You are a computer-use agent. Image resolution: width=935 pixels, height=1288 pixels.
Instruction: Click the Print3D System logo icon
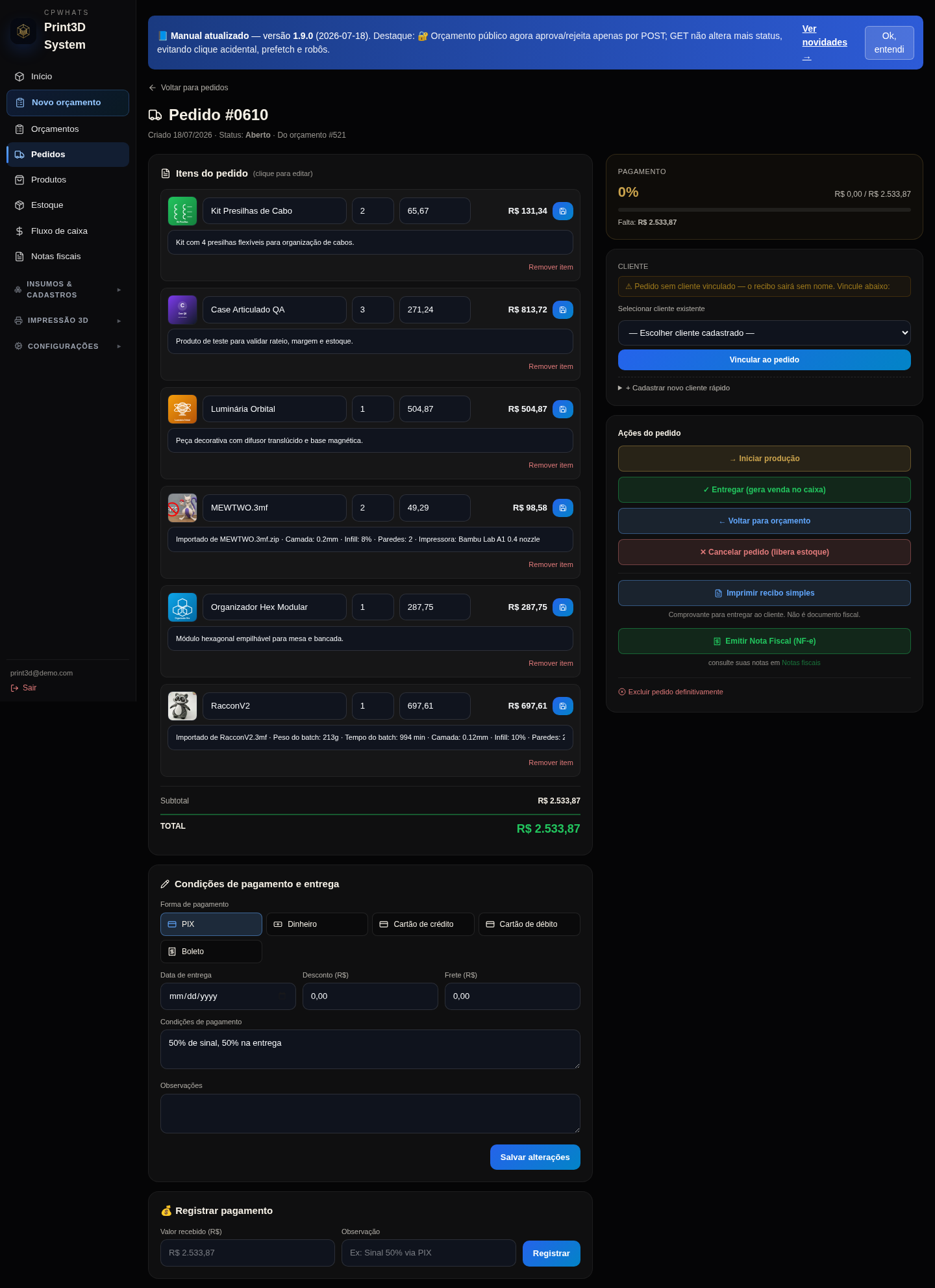tap(23, 31)
